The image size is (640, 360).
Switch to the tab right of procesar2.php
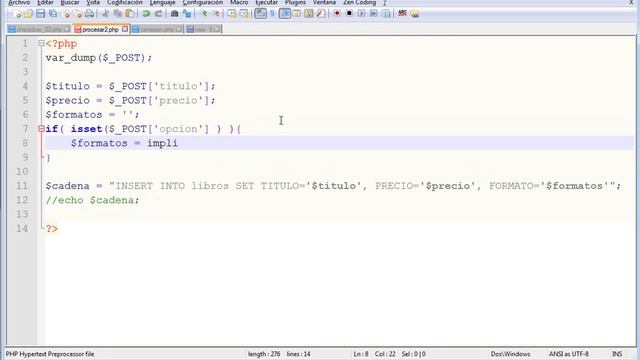coord(157,29)
